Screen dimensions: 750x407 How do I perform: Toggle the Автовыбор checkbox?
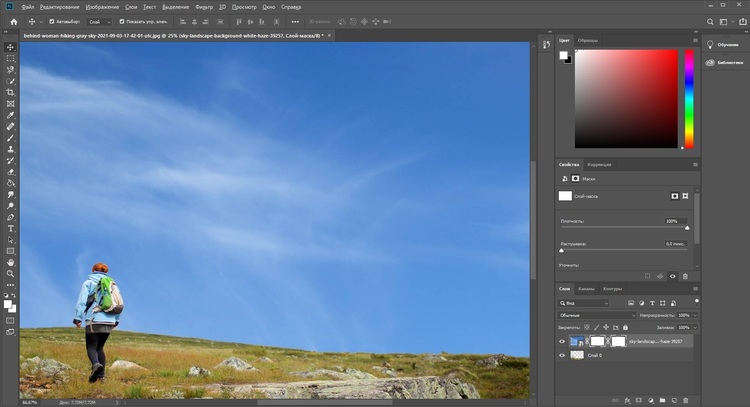point(51,20)
